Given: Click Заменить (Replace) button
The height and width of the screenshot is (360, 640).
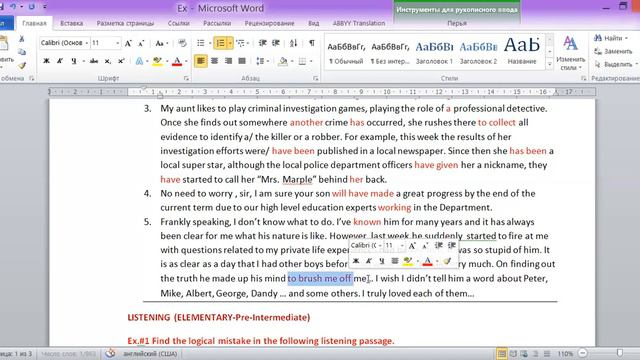Looking at the screenshot, I should tap(613, 51).
